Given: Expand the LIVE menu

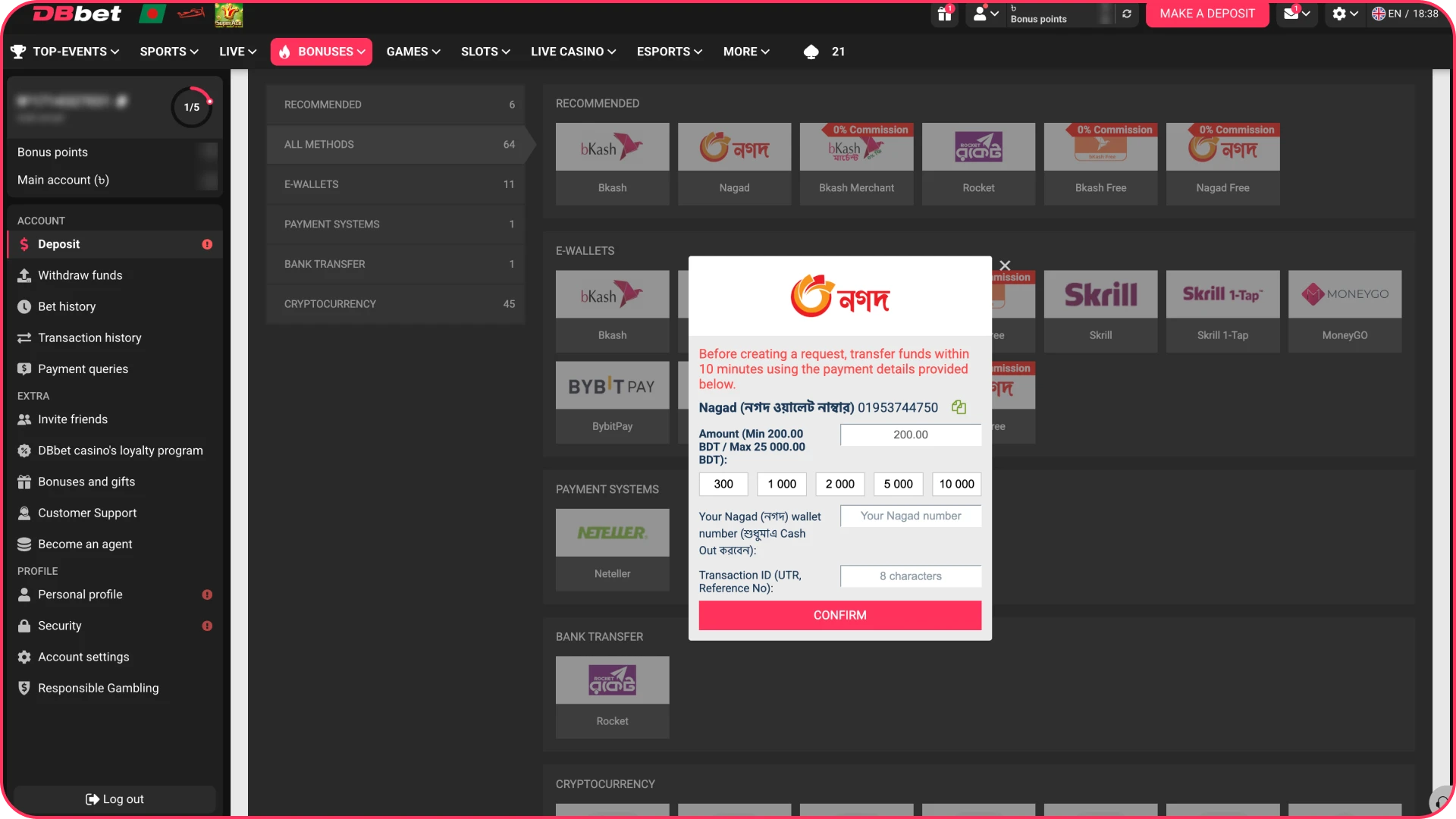Looking at the screenshot, I should [x=238, y=52].
